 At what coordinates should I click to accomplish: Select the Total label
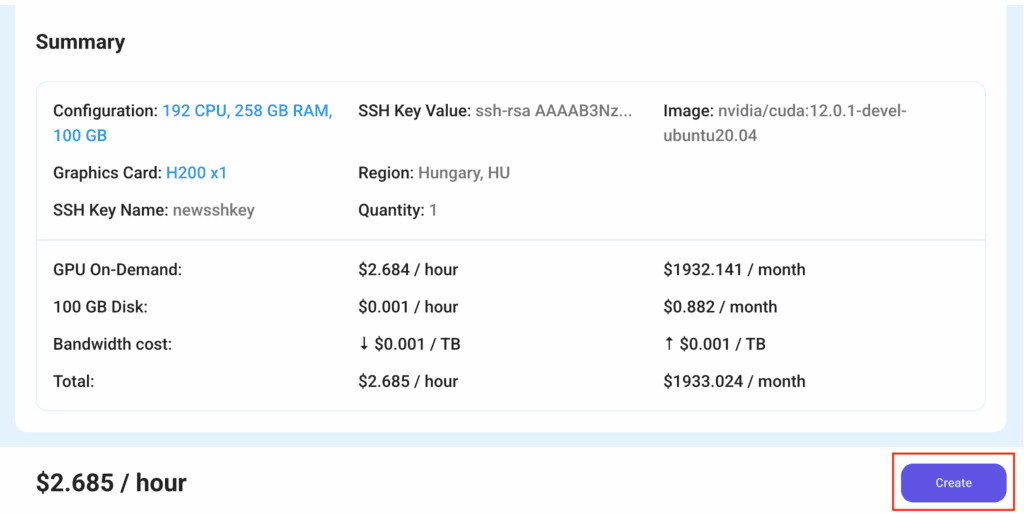click(x=74, y=381)
